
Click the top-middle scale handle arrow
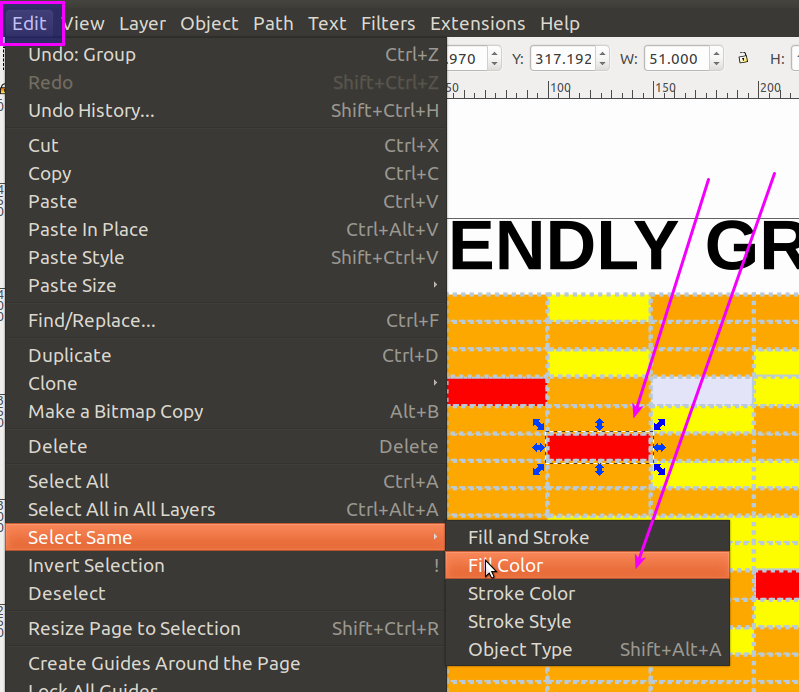coord(599,425)
